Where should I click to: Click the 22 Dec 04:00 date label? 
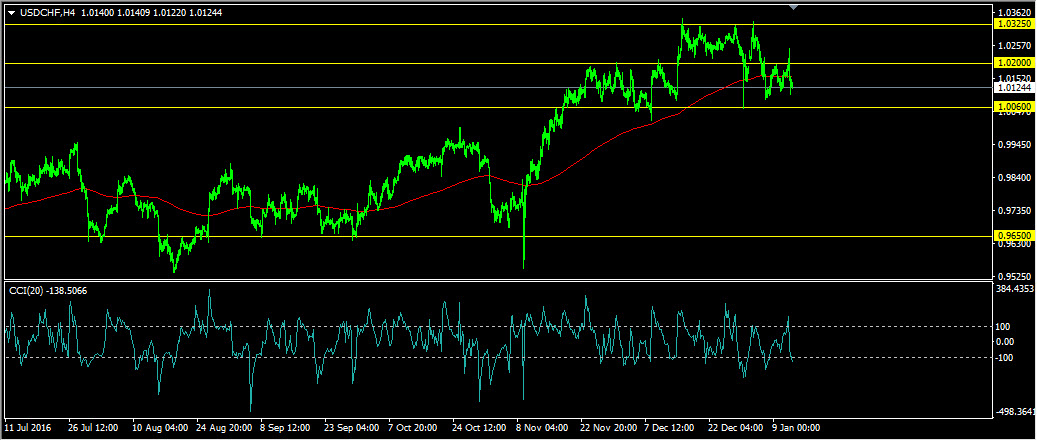(734, 428)
